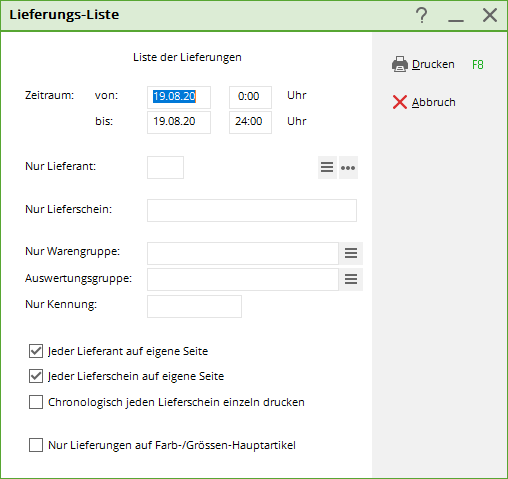Image resolution: width=508 pixels, height=479 pixels.
Task: Open supplier list via Nur Lieferant list icon
Action: click(327, 167)
